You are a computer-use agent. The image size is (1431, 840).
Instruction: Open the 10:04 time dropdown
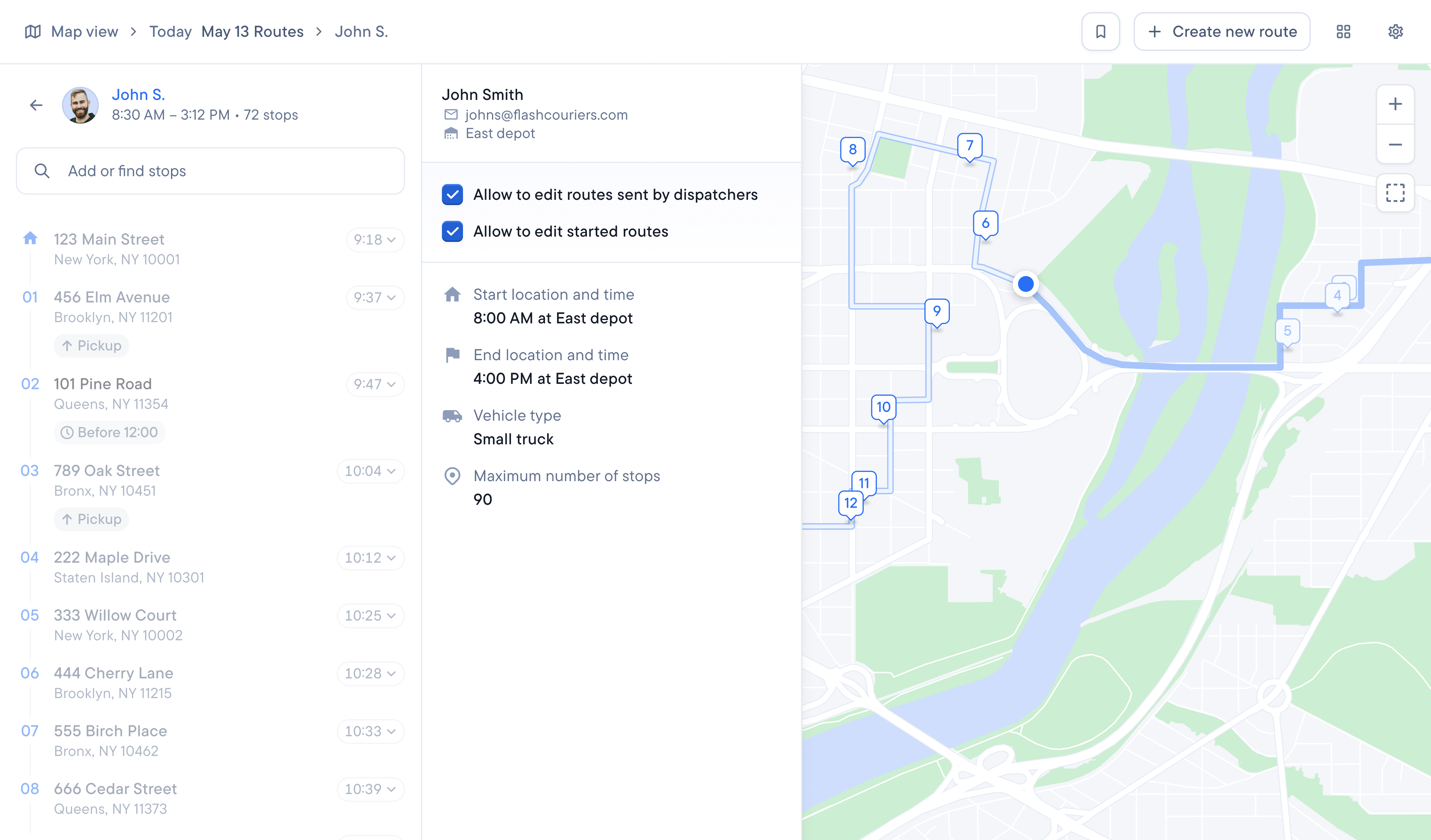pos(370,471)
